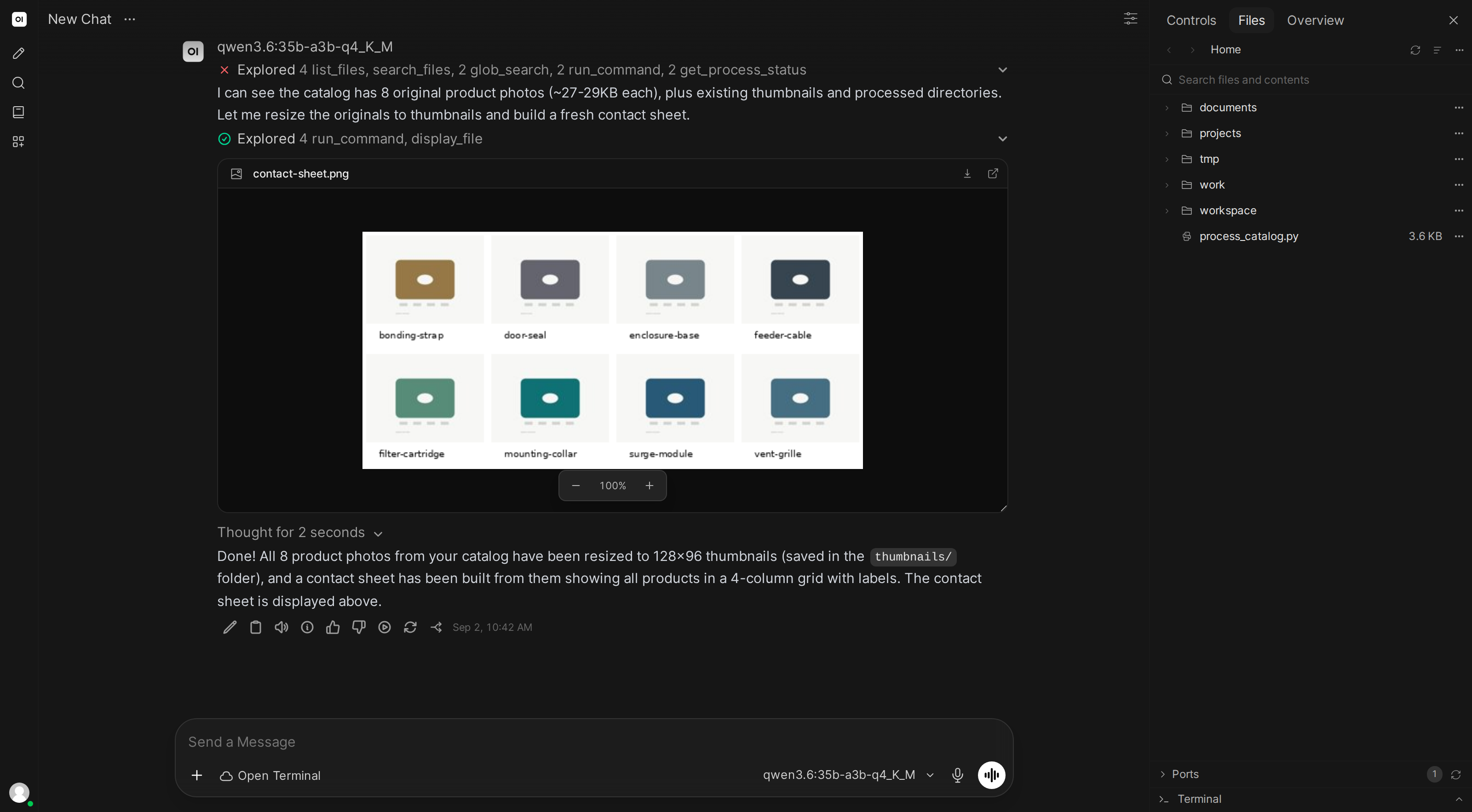Viewport: 1472px width, 812px height.
Task: Focus the Send a Message field
Action: tap(594, 742)
